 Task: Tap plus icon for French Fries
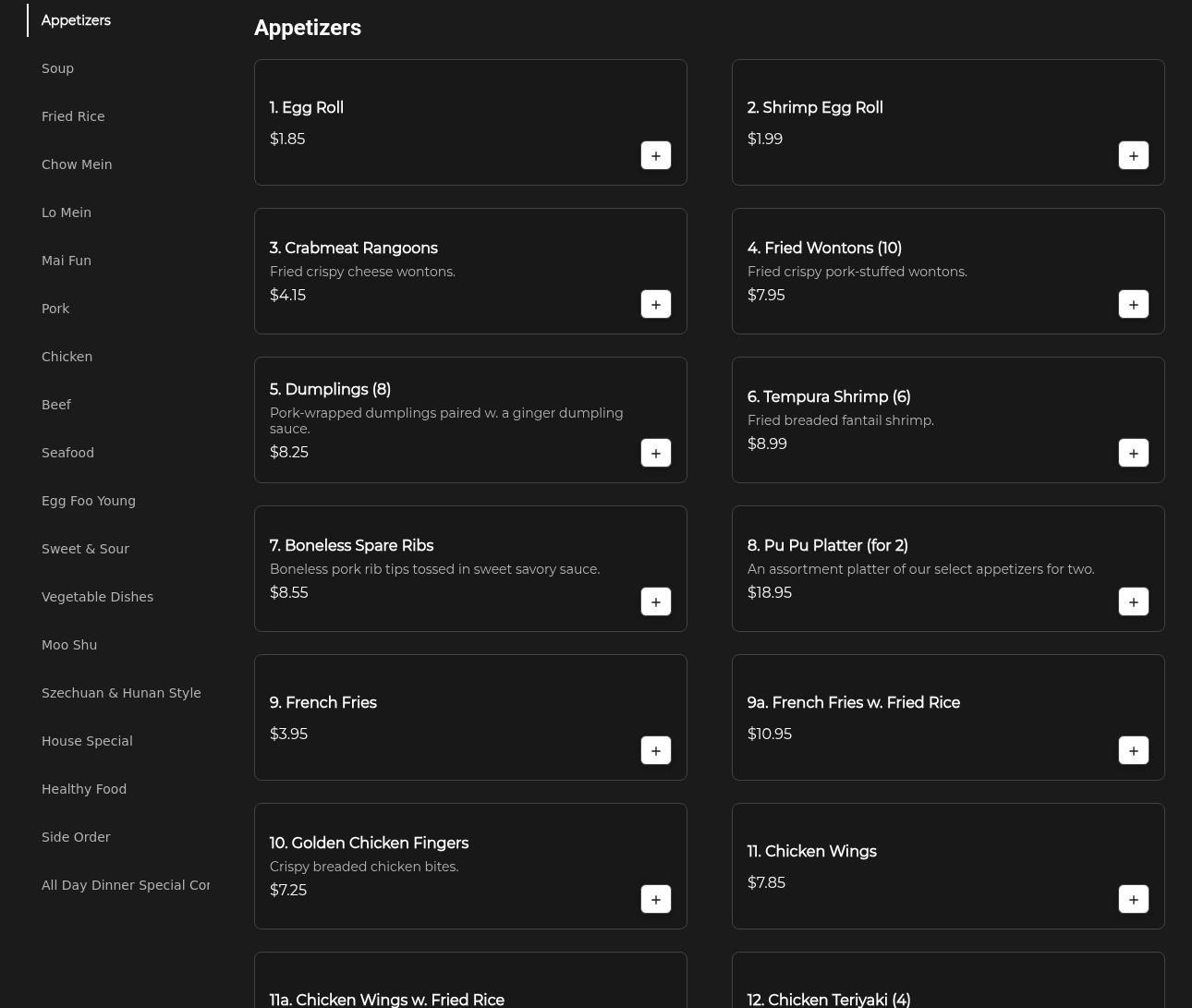655,750
